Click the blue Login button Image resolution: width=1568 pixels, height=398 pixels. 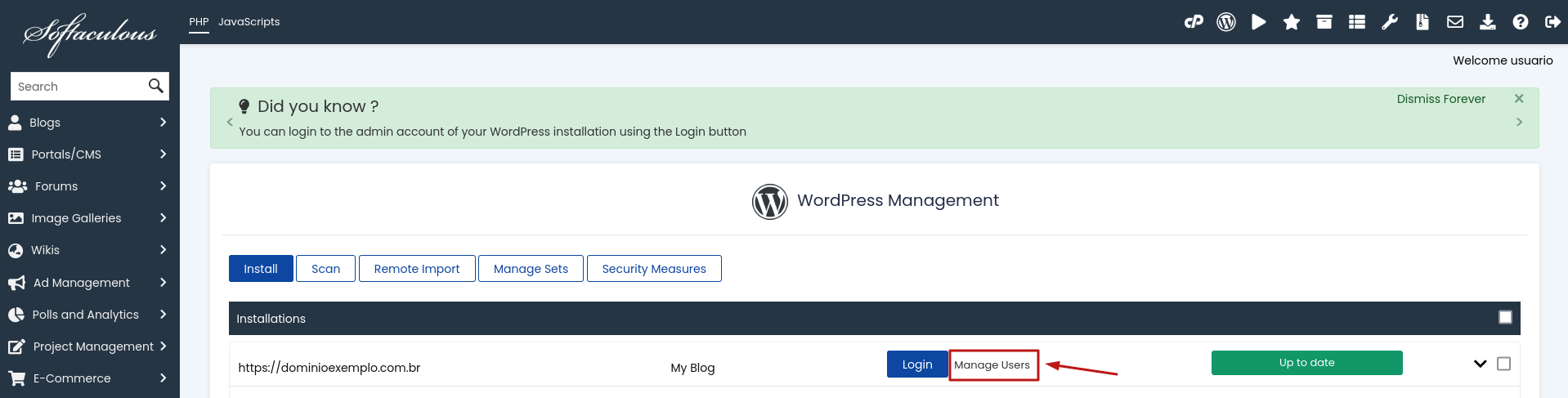click(917, 364)
